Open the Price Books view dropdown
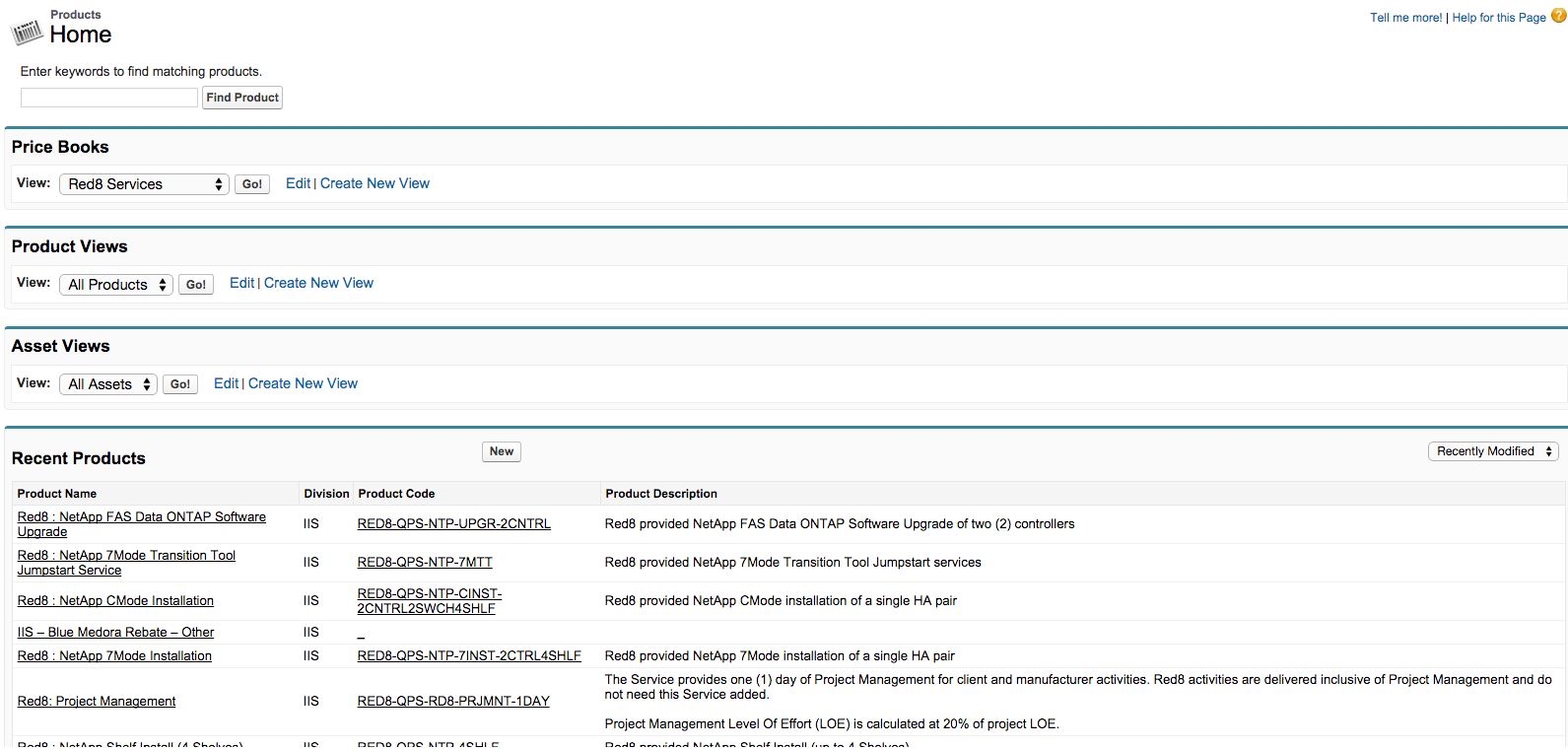This screenshot has height=750, width=1568. tap(144, 184)
